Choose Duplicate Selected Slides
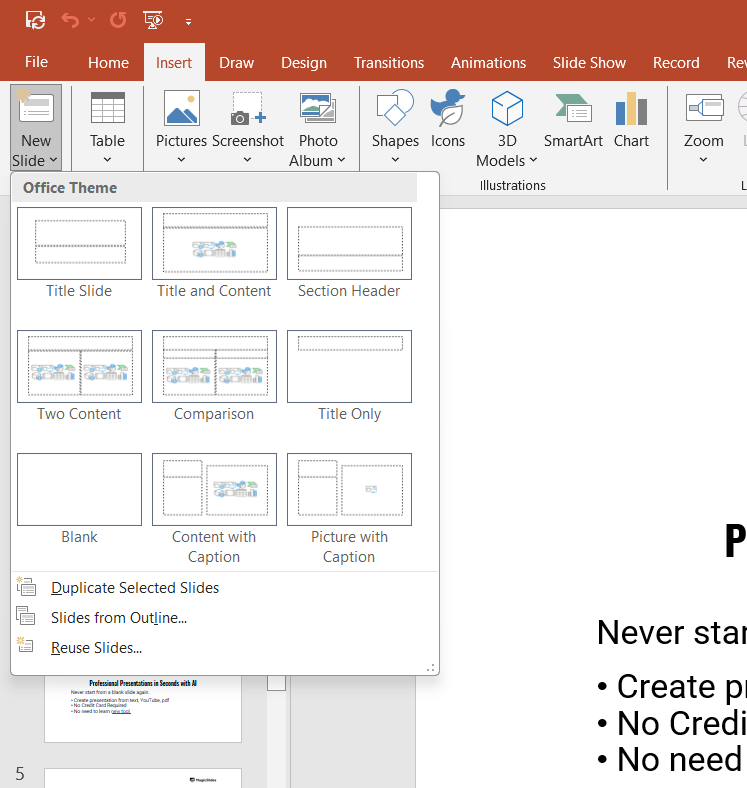Viewport: 747px width, 788px height. [x=135, y=588]
